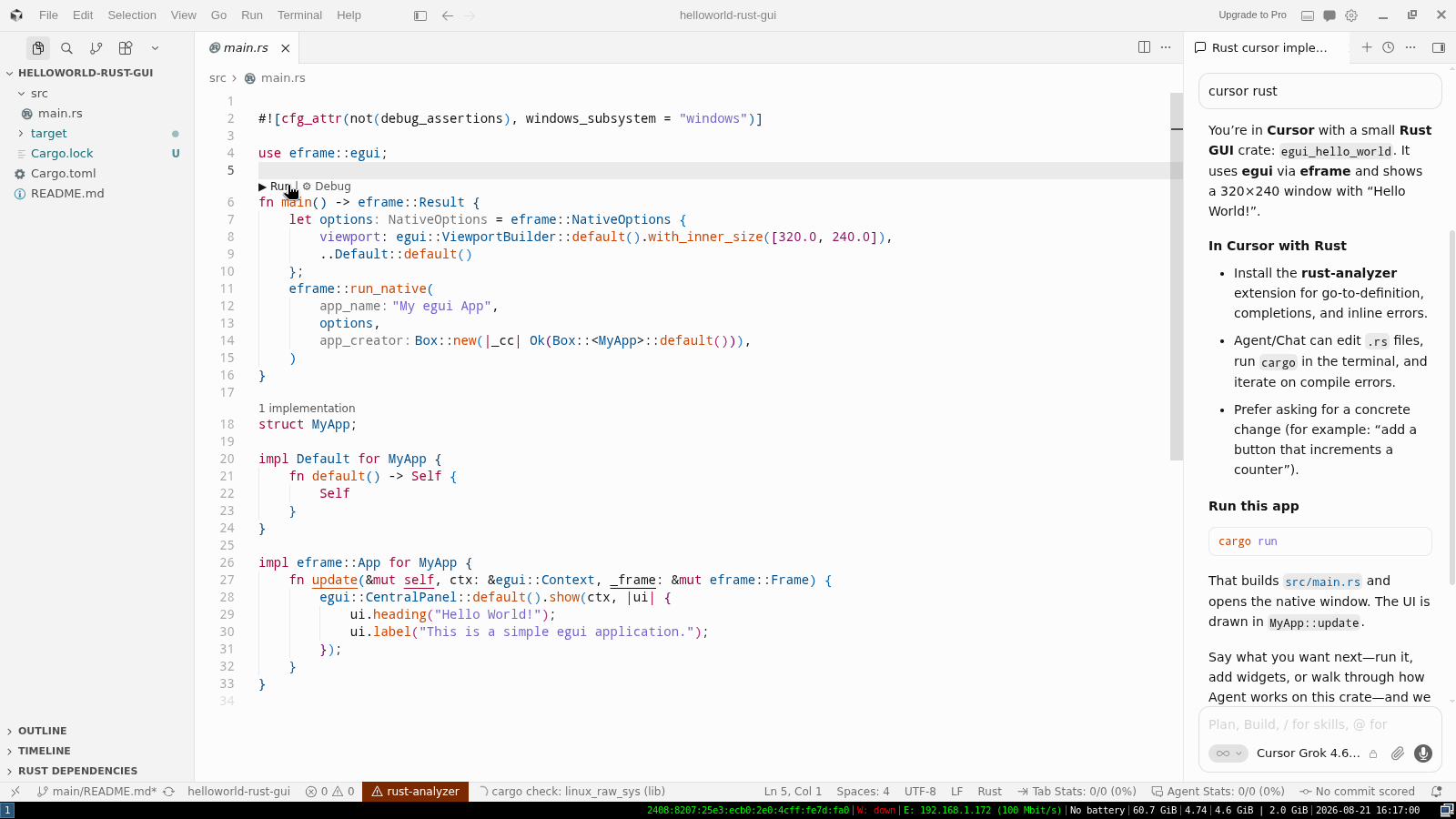Open the Terminal menu
The image size is (1456, 819).
point(299,15)
